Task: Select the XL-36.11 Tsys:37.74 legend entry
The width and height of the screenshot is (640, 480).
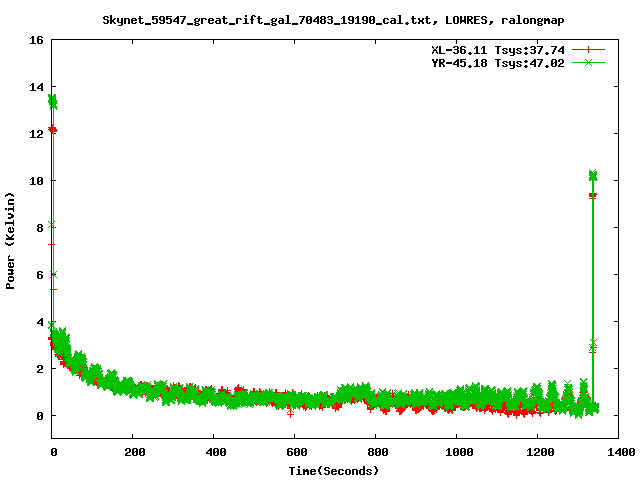Action: click(498, 50)
